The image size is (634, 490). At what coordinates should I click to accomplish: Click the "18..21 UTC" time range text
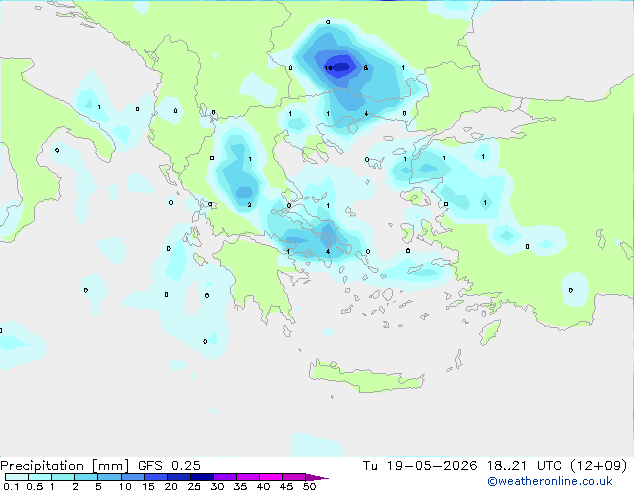pyautogui.click(x=524, y=465)
